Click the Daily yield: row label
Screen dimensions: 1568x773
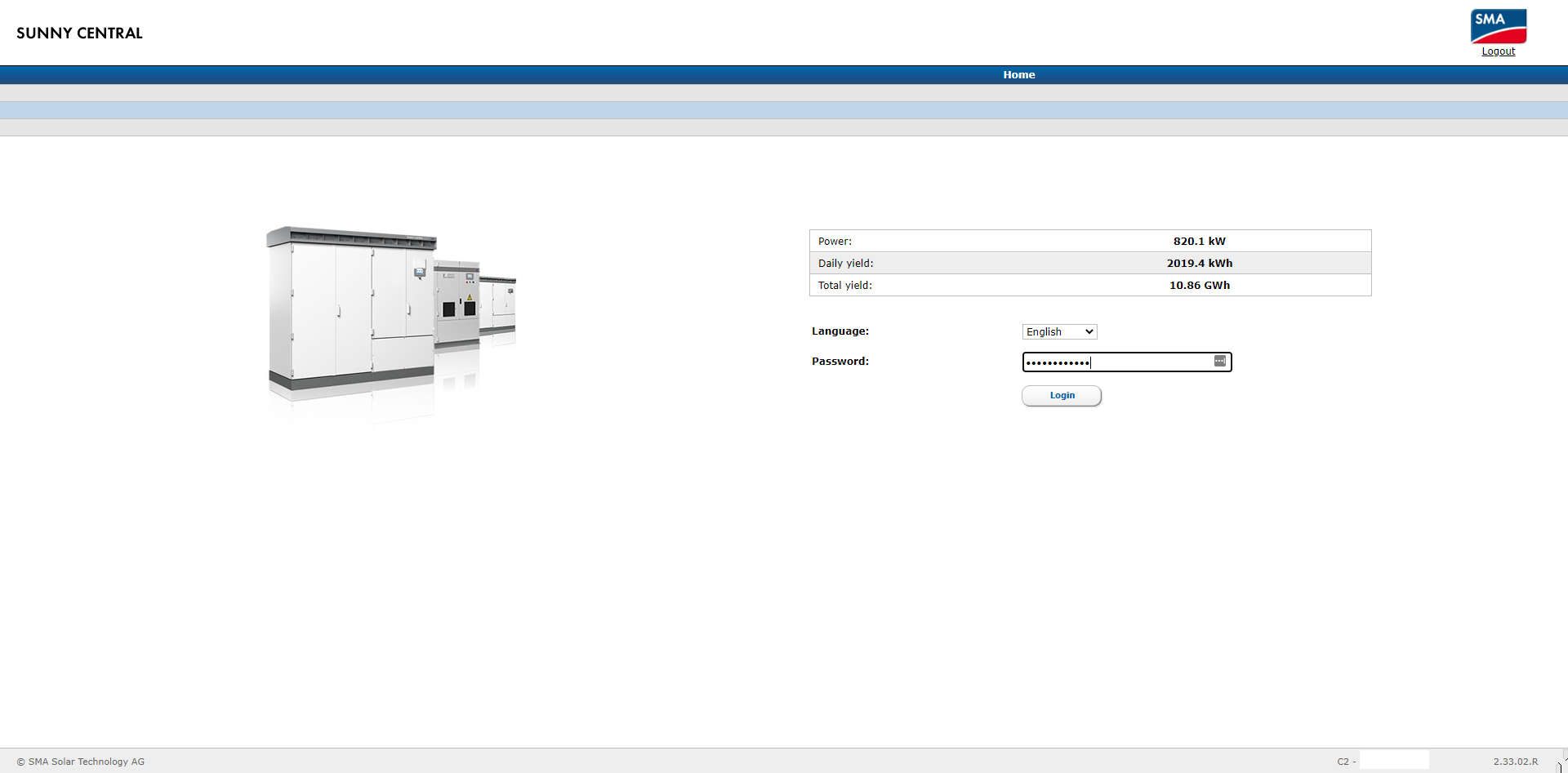[846, 263]
